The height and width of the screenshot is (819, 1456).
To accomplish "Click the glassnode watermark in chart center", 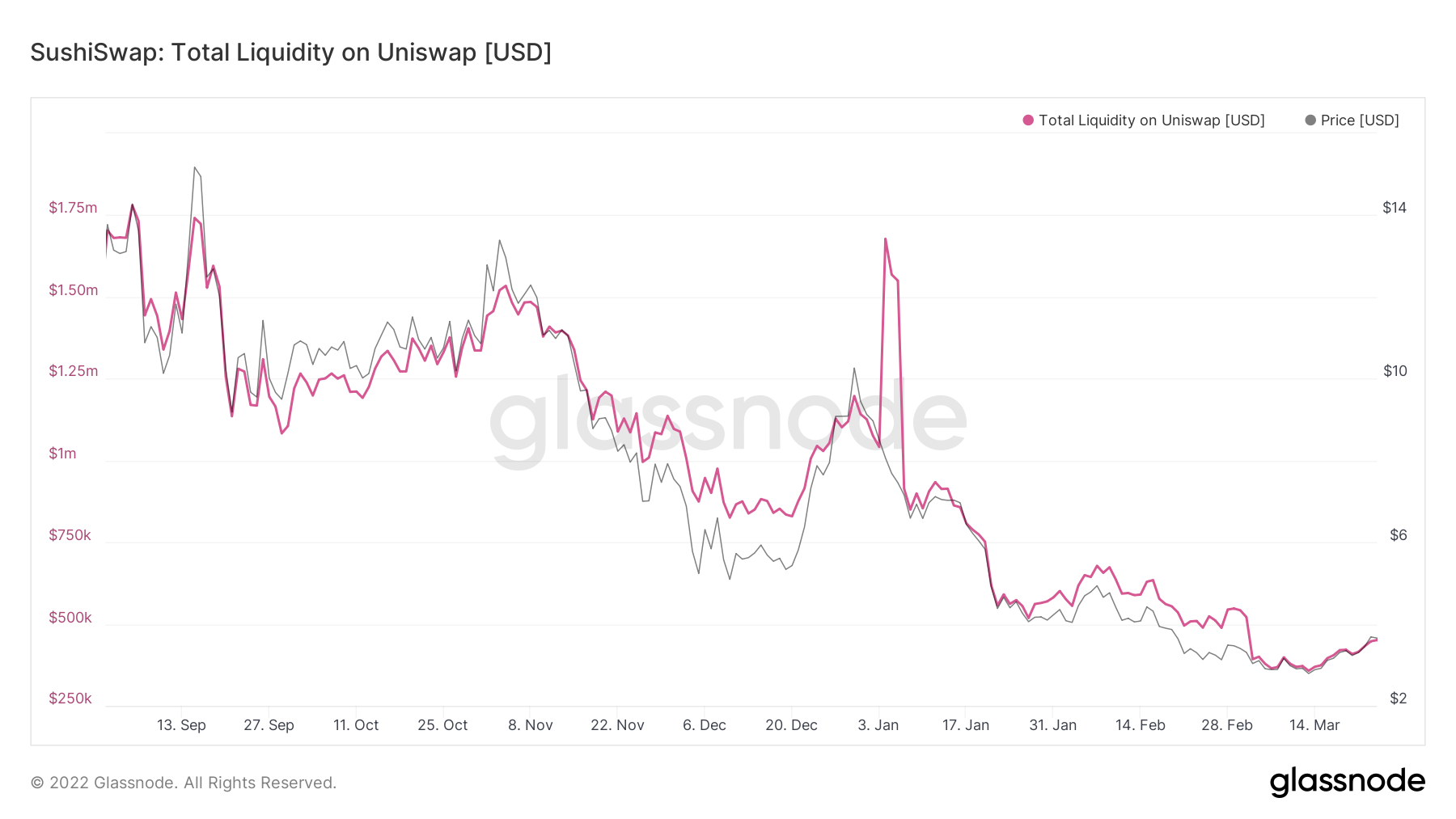I will [x=728, y=420].
